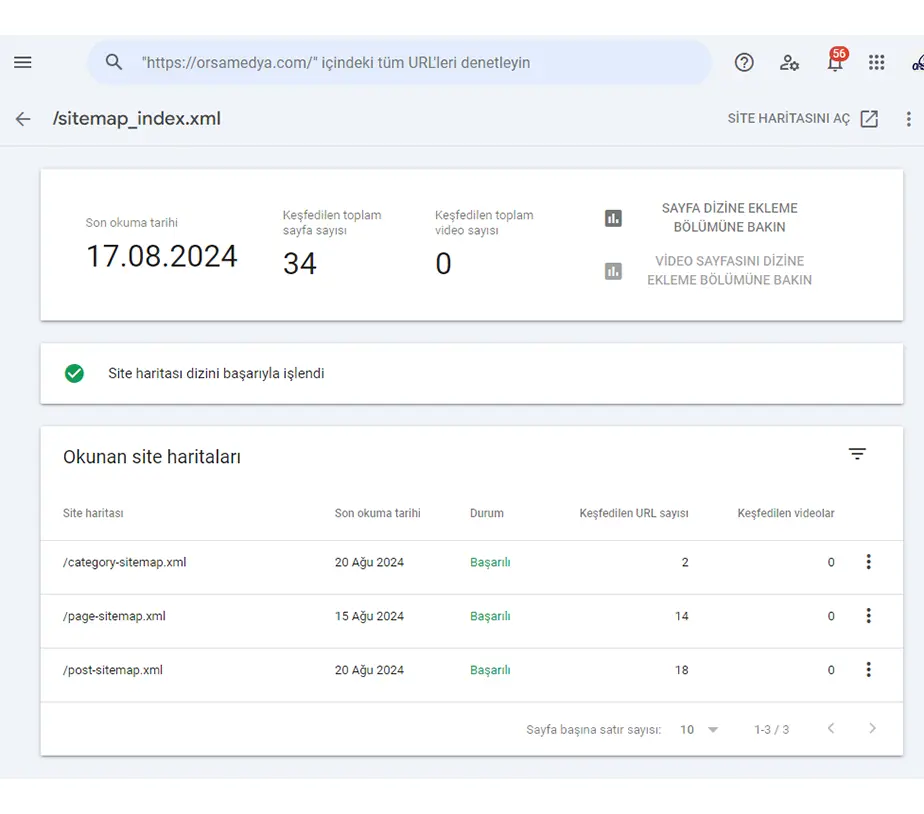Click Son okuma tarihi column header
The height and width of the screenshot is (814, 924).
pyautogui.click(x=378, y=513)
